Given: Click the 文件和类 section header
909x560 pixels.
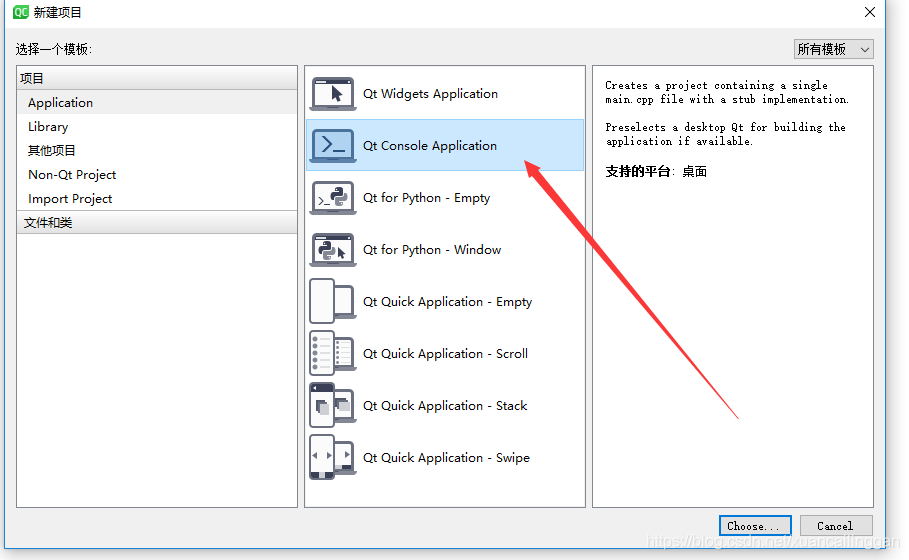Looking at the screenshot, I should 157,223.
